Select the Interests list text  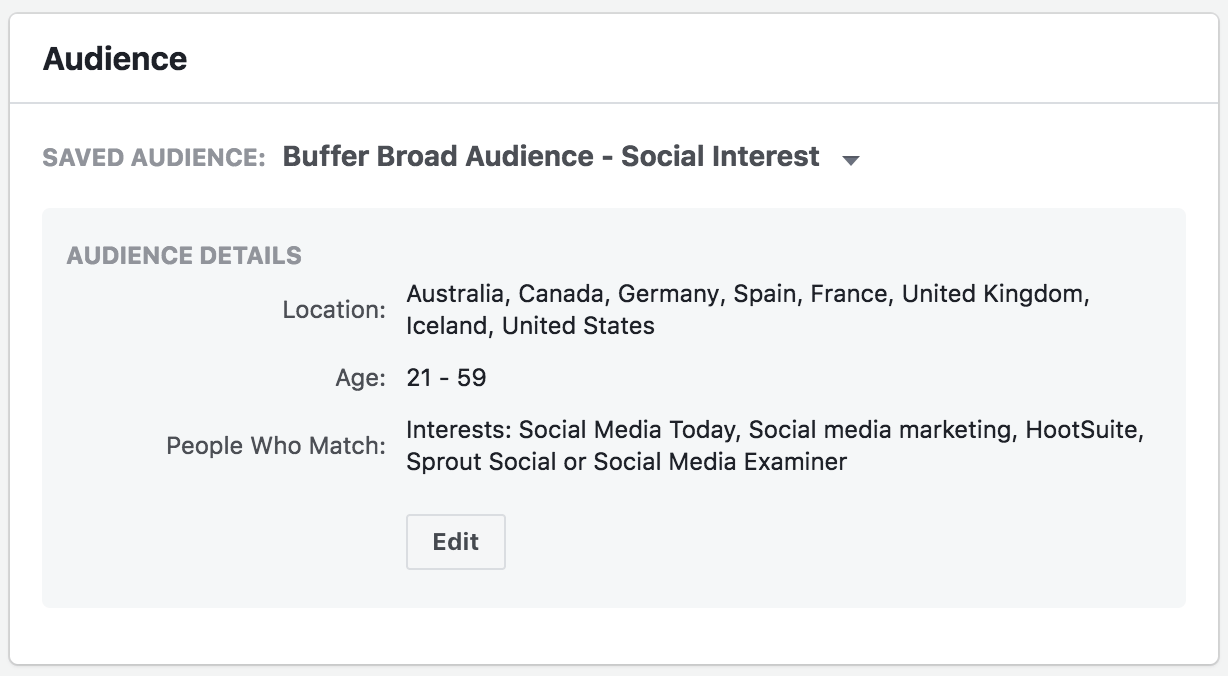pos(775,447)
